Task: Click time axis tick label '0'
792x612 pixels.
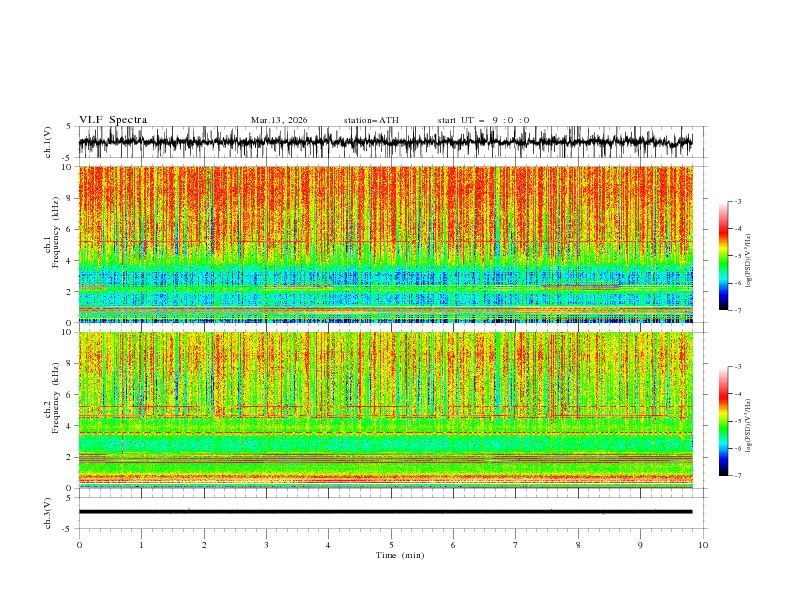Action: click(79, 545)
